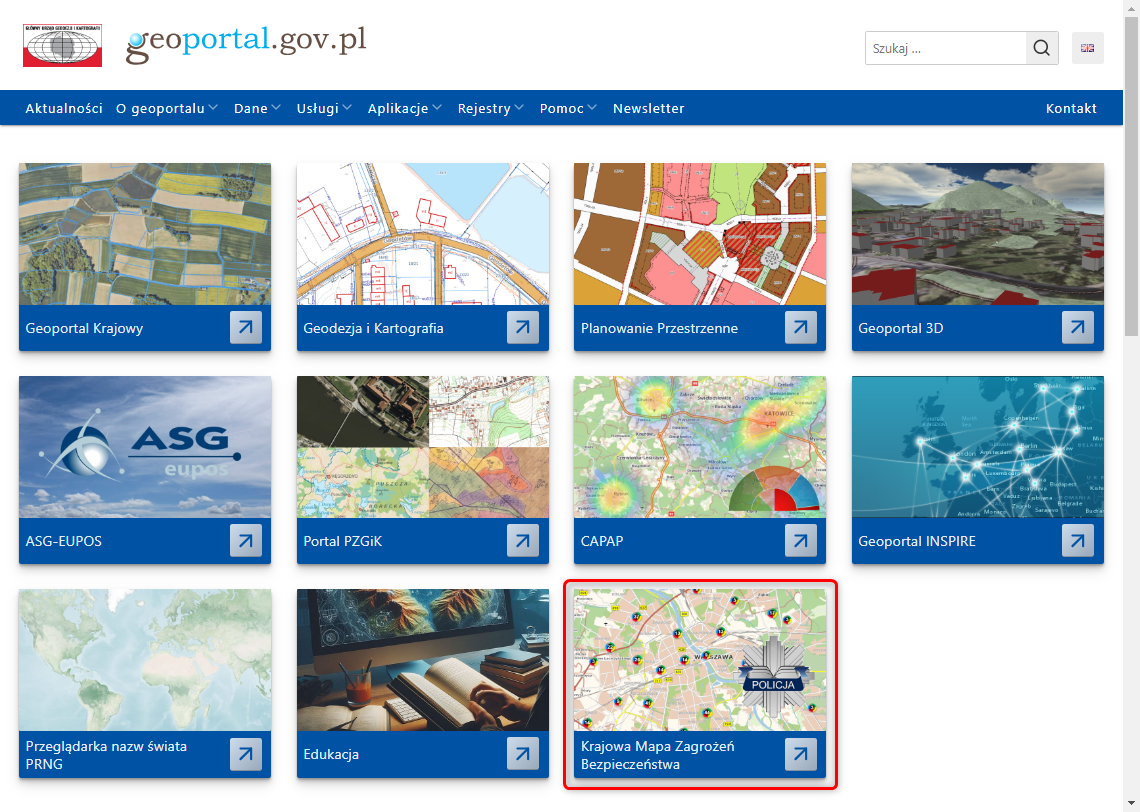Click arrow icon for Geoportal INSPIRE
The width and height of the screenshot is (1140, 812).
pos(1078,541)
